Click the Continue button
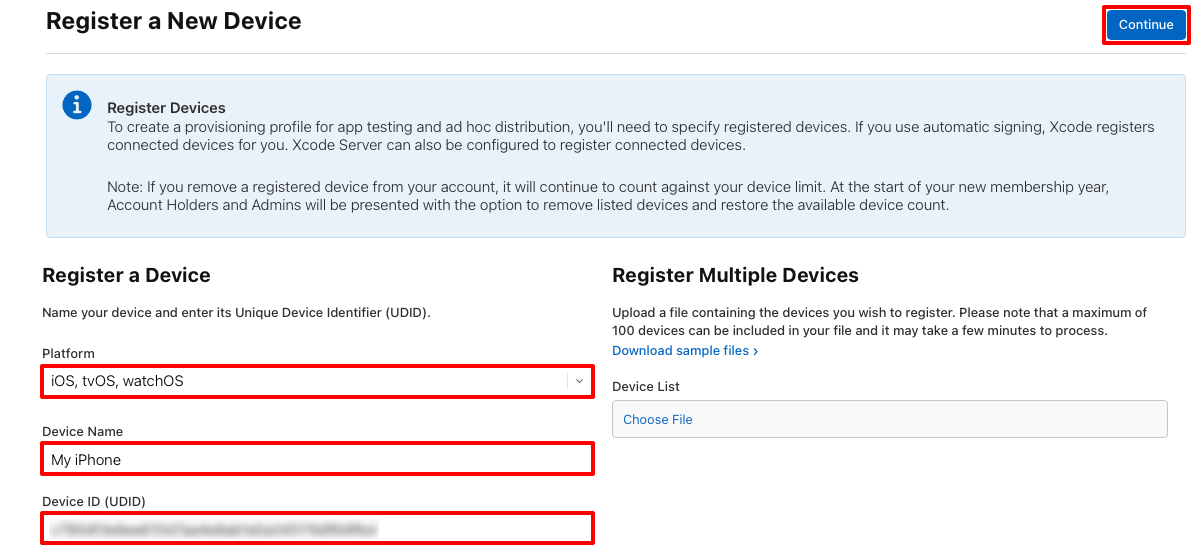This screenshot has width=1200, height=553. point(1146,25)
